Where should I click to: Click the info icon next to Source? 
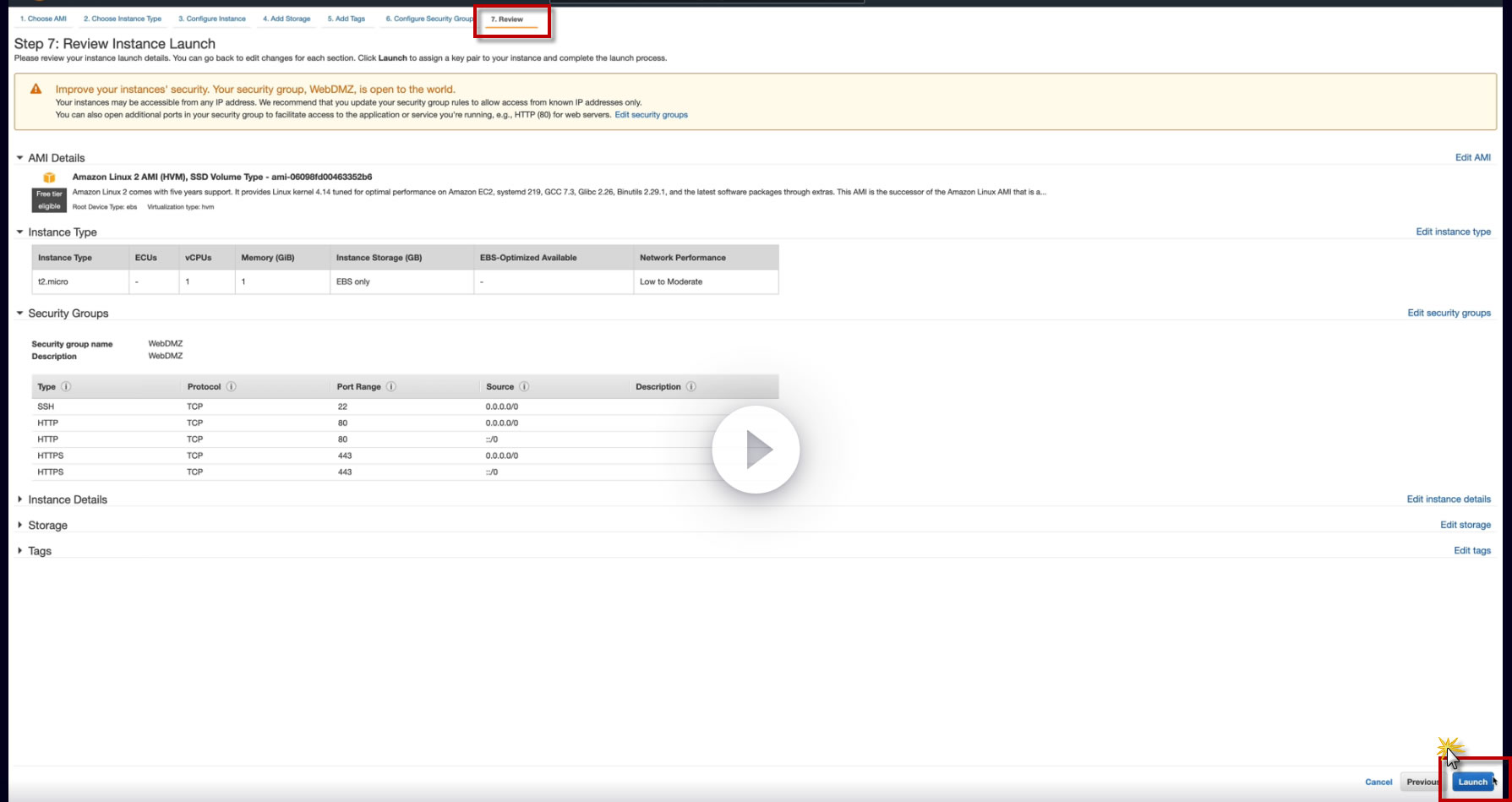pos(524,386)
